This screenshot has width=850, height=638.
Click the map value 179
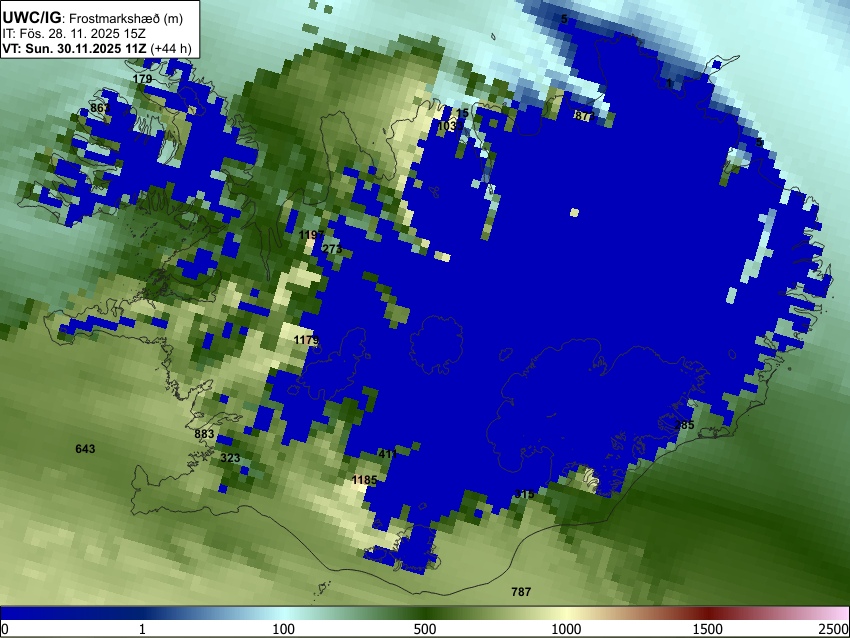click(x=142, y=79)
